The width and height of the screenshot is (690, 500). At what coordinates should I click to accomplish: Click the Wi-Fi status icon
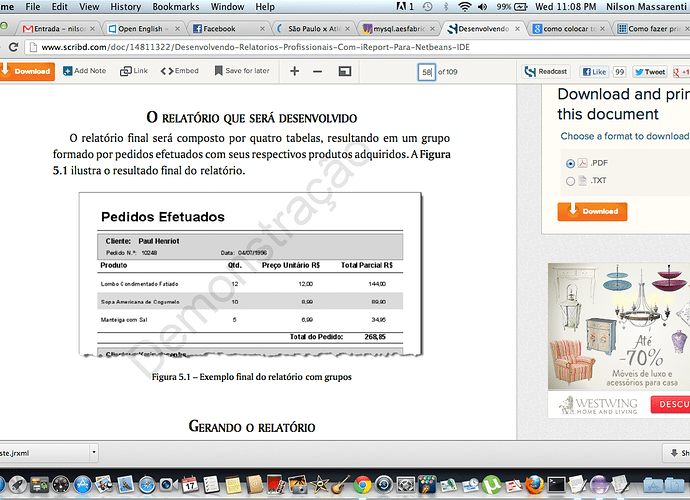(464, 7)
